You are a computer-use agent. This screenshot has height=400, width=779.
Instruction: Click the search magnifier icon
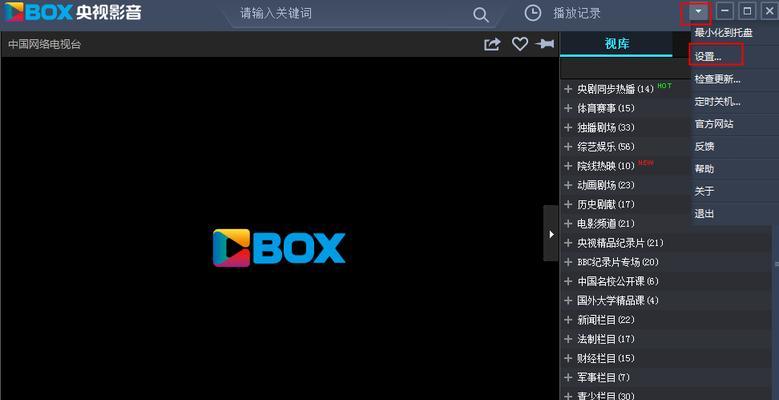point(480,14)
